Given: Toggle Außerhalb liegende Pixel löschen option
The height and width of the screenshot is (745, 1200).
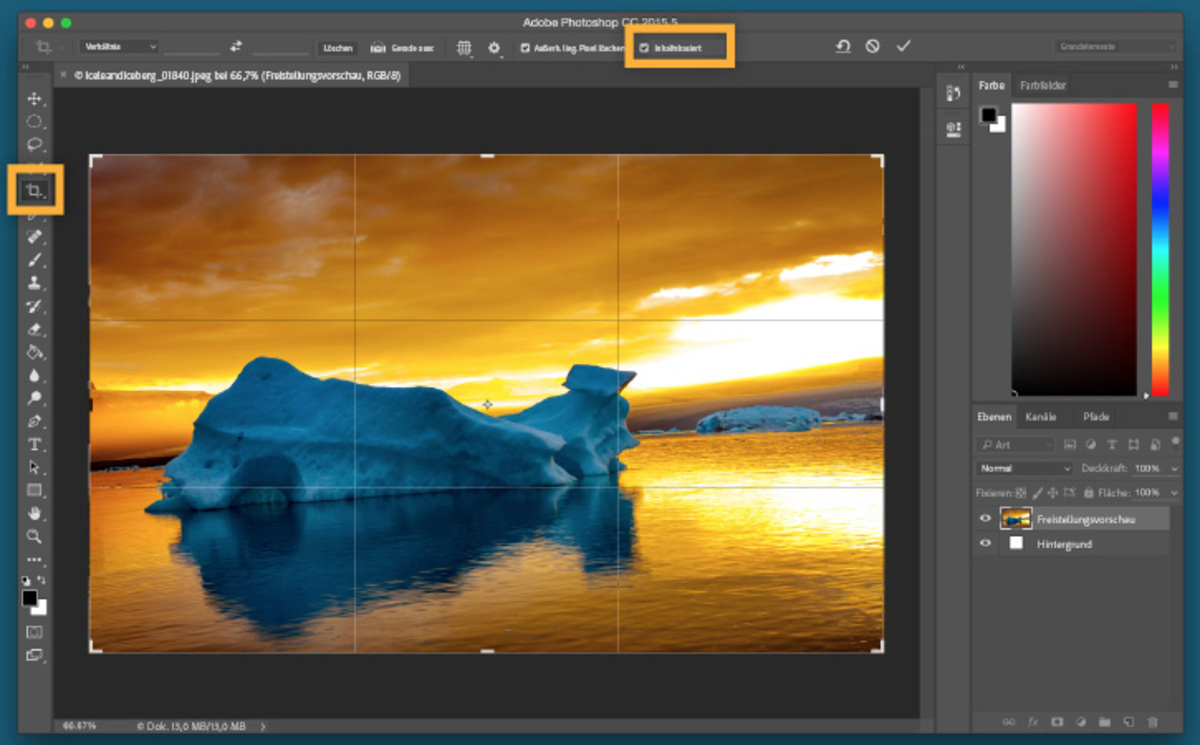Looking at the screenshot, I should pyautogui.click(x=524, y=46).
